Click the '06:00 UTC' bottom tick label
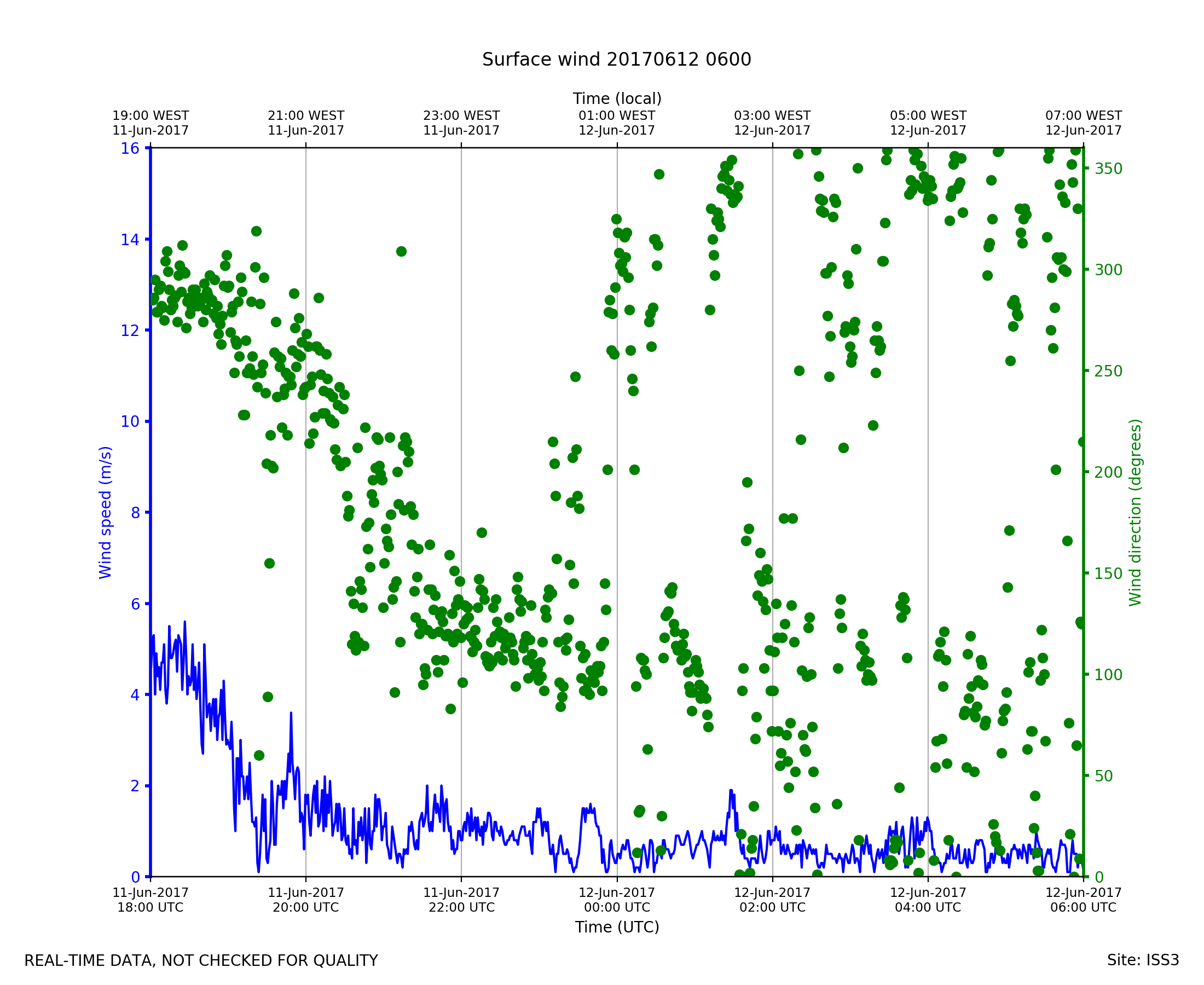 click(1083, 907)
